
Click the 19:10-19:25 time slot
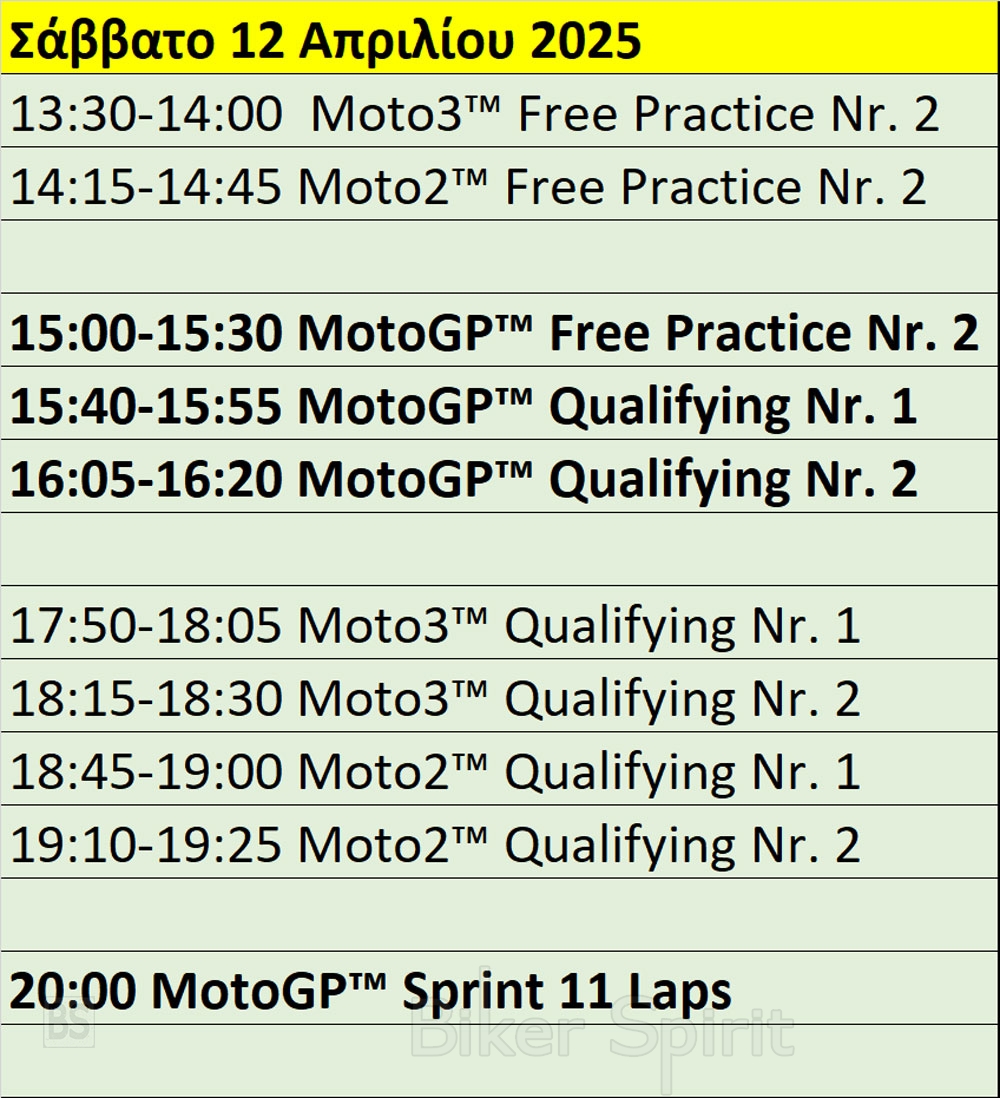tap(147, 846)
